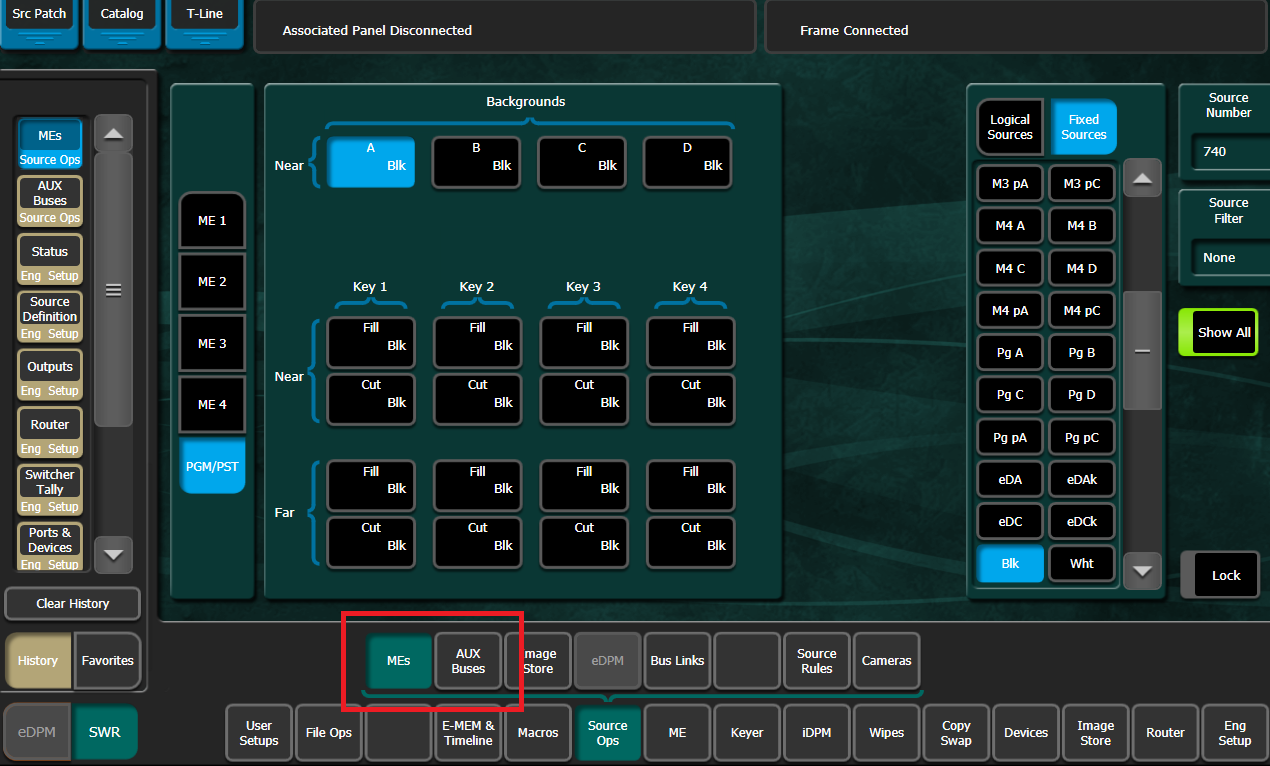Click the up arrow in the left menu scrollbar
The width and height of the screenshot is (1270, 766).
pyautogui.click(x=113, y=134)
